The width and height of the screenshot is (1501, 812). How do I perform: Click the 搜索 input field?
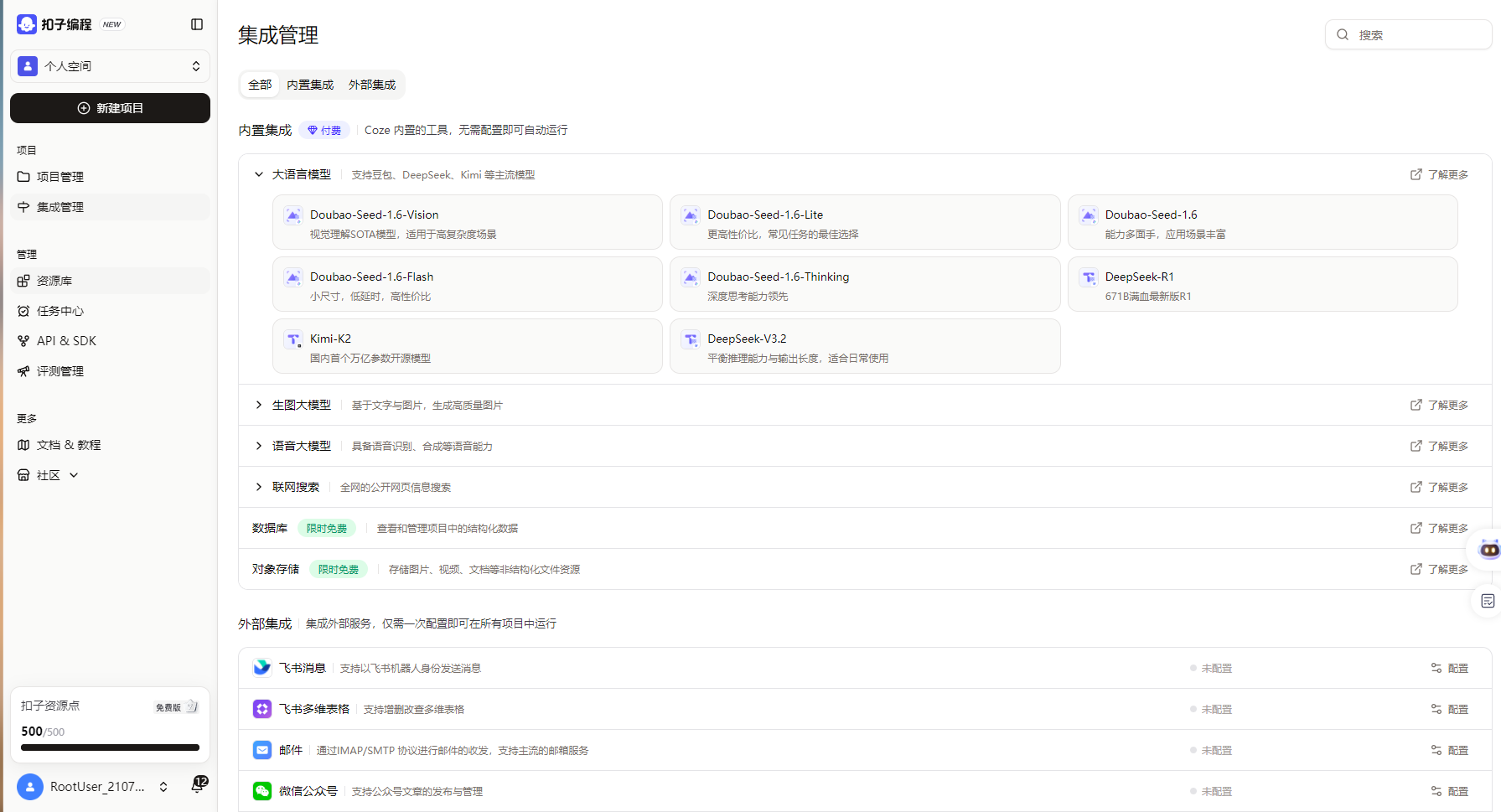click(1408, 34)
